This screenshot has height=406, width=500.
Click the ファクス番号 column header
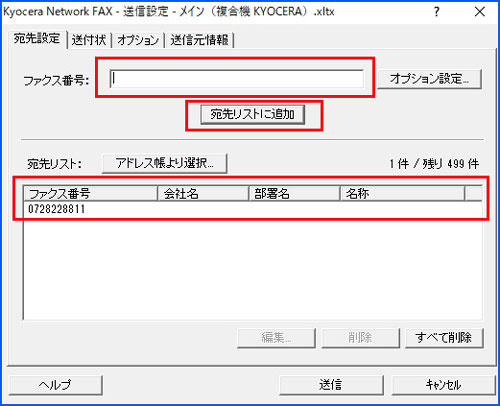pyautogui.click(x=91, y=194)
